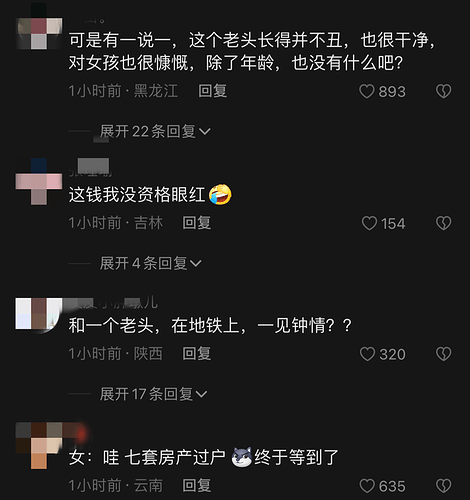Dislike the 黑龙江 comment via broken heart
Screen dimensions: 470x500
(x=443, y=91)
